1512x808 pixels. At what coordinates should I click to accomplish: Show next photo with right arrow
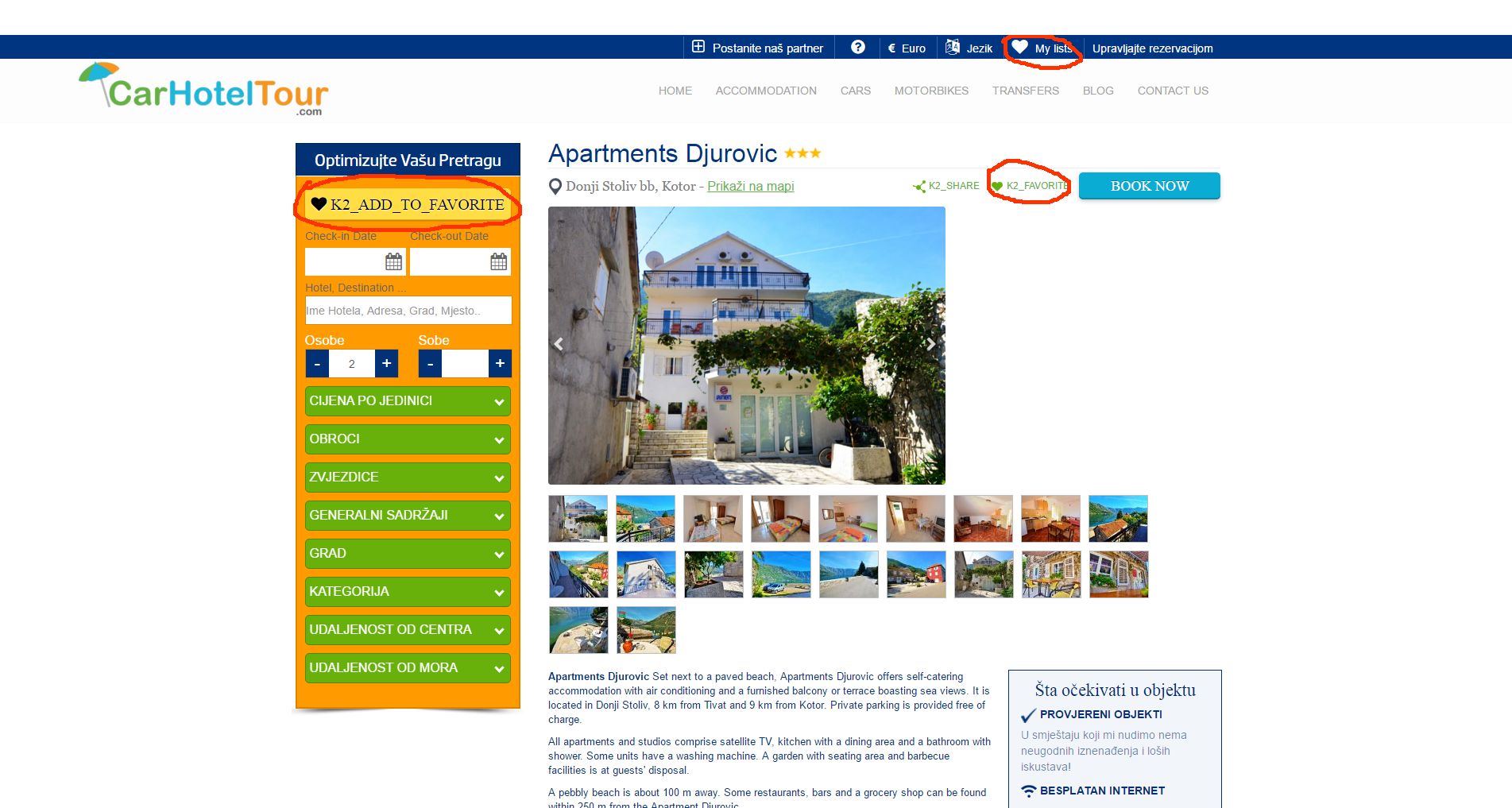pyautogui.click(x=930, y=344)
